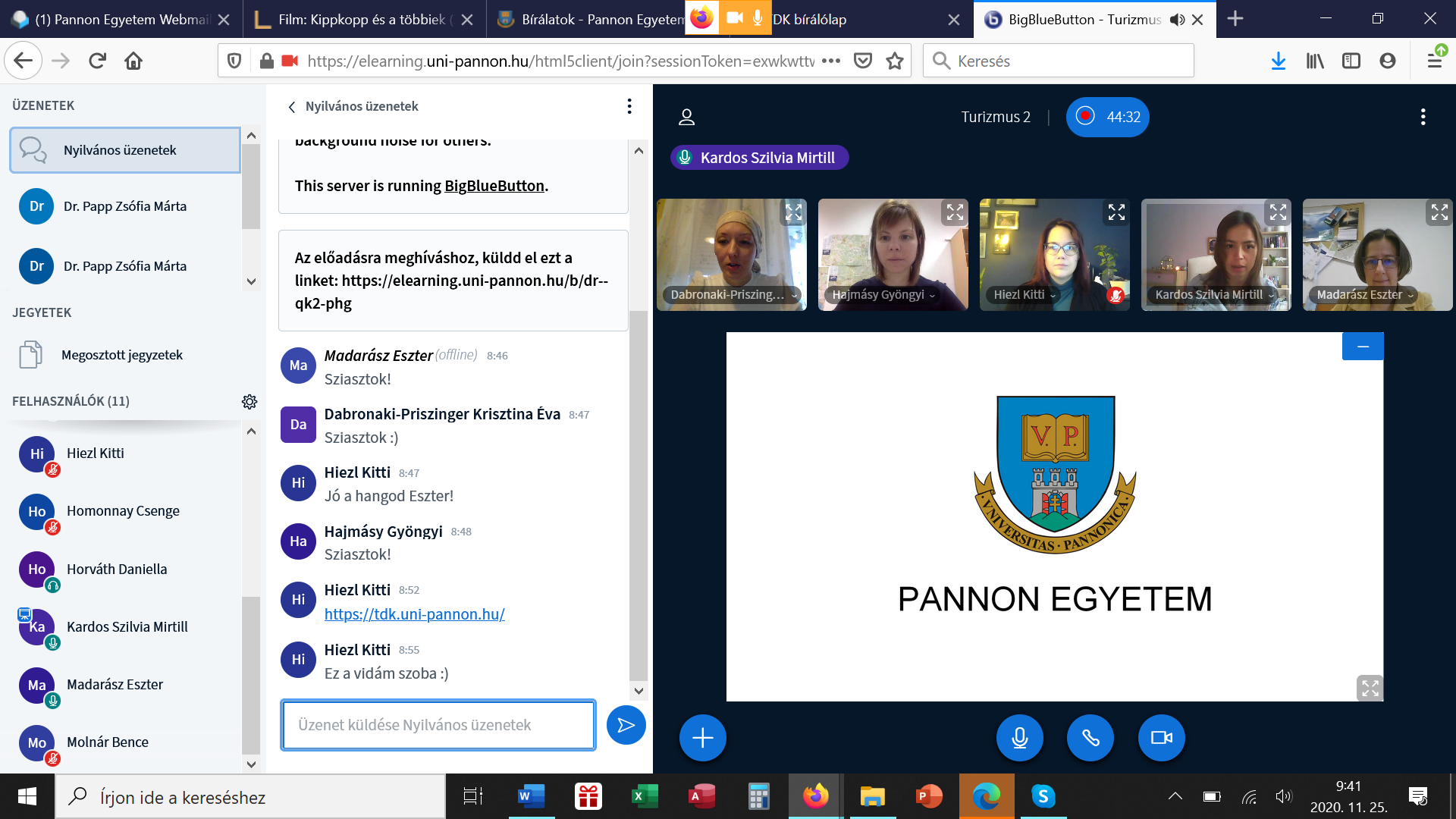Expand Hajmásy Gyöngyi webcam to fullscreen

tap(955, 213)
